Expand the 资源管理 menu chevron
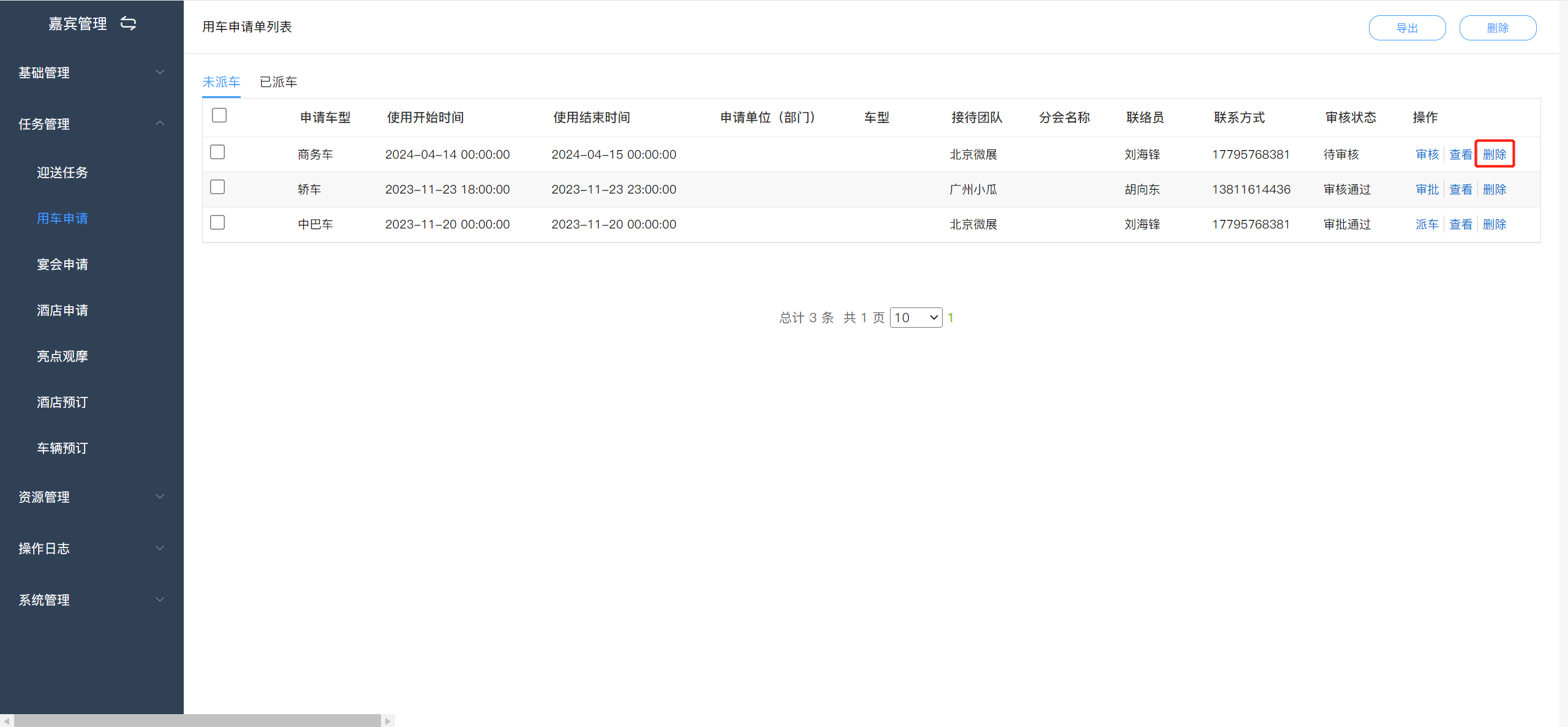 click(160, 496)
